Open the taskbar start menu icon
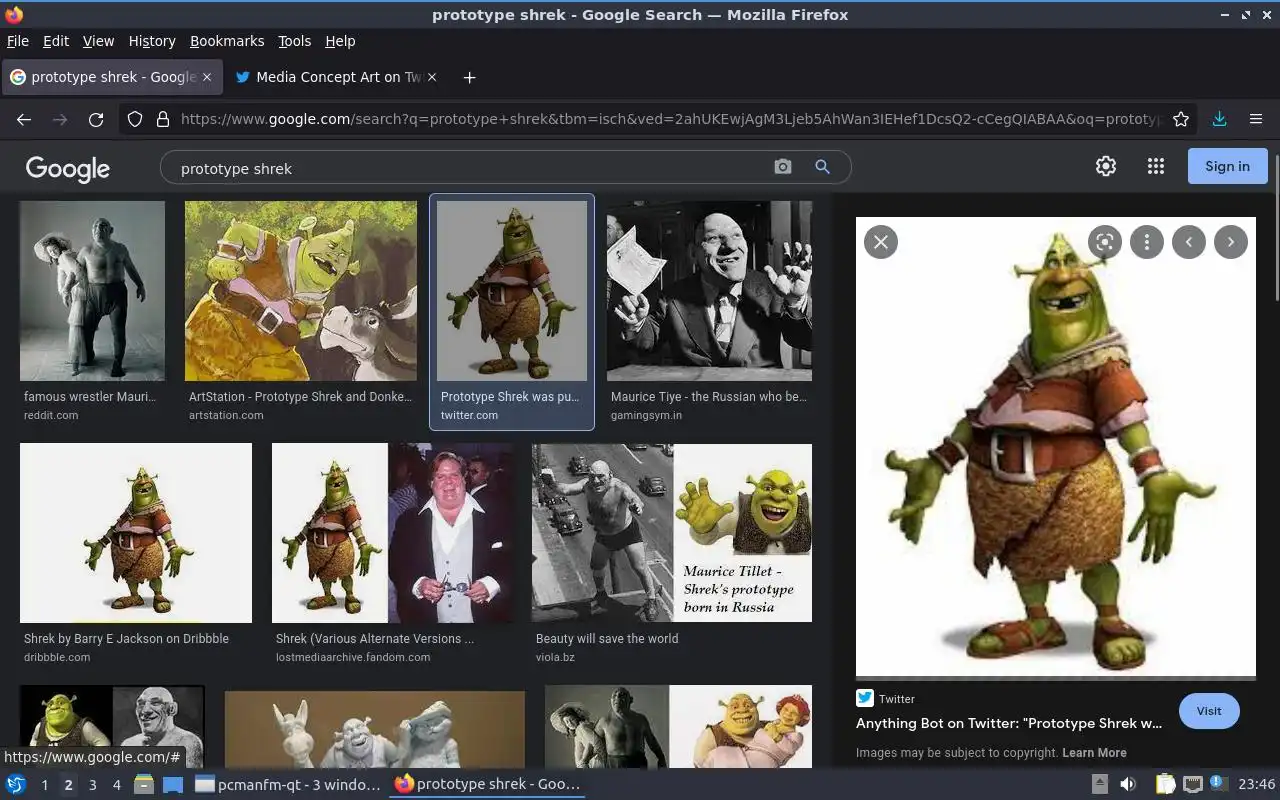1280x800 pixels. pyautogui.click(x=15, y=784)
